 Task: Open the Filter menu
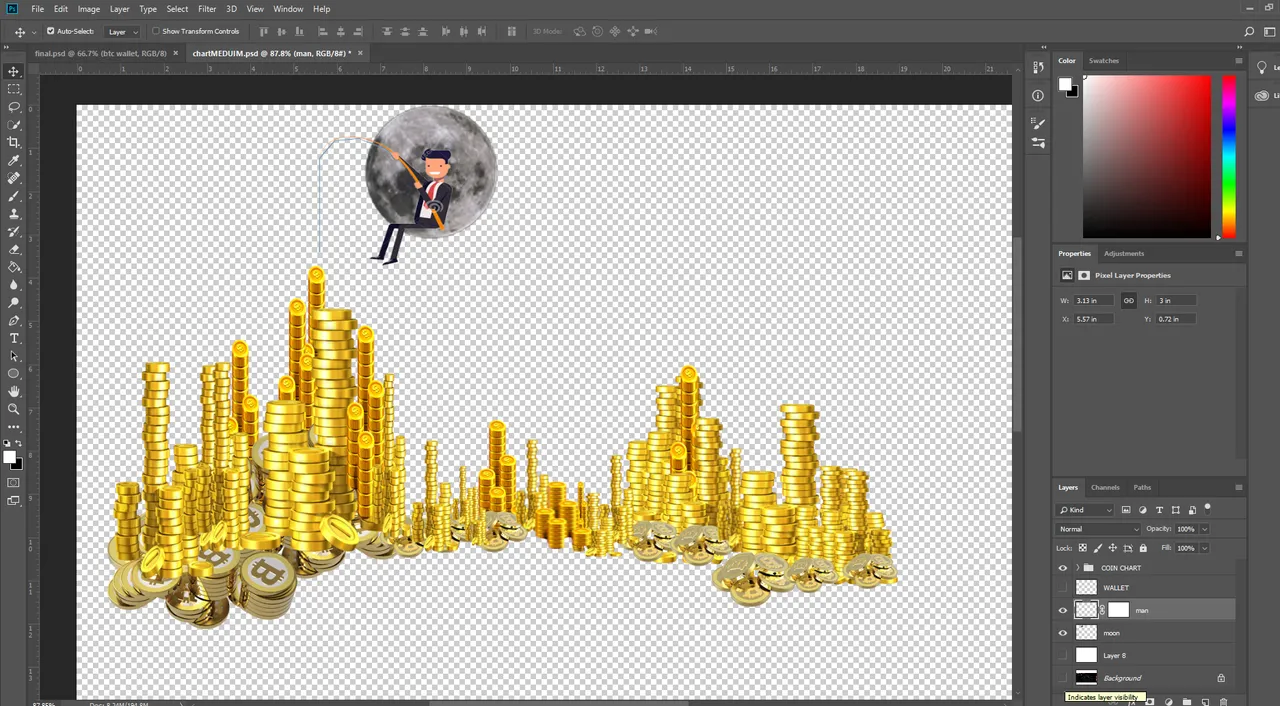point(207,9)
